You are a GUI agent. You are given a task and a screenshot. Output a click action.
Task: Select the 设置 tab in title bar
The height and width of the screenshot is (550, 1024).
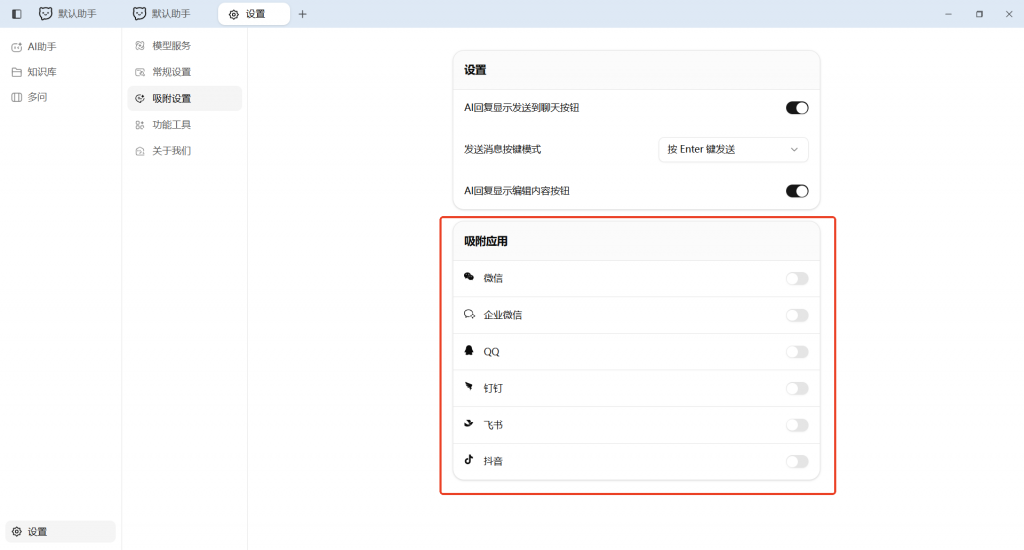pos(254,14)
